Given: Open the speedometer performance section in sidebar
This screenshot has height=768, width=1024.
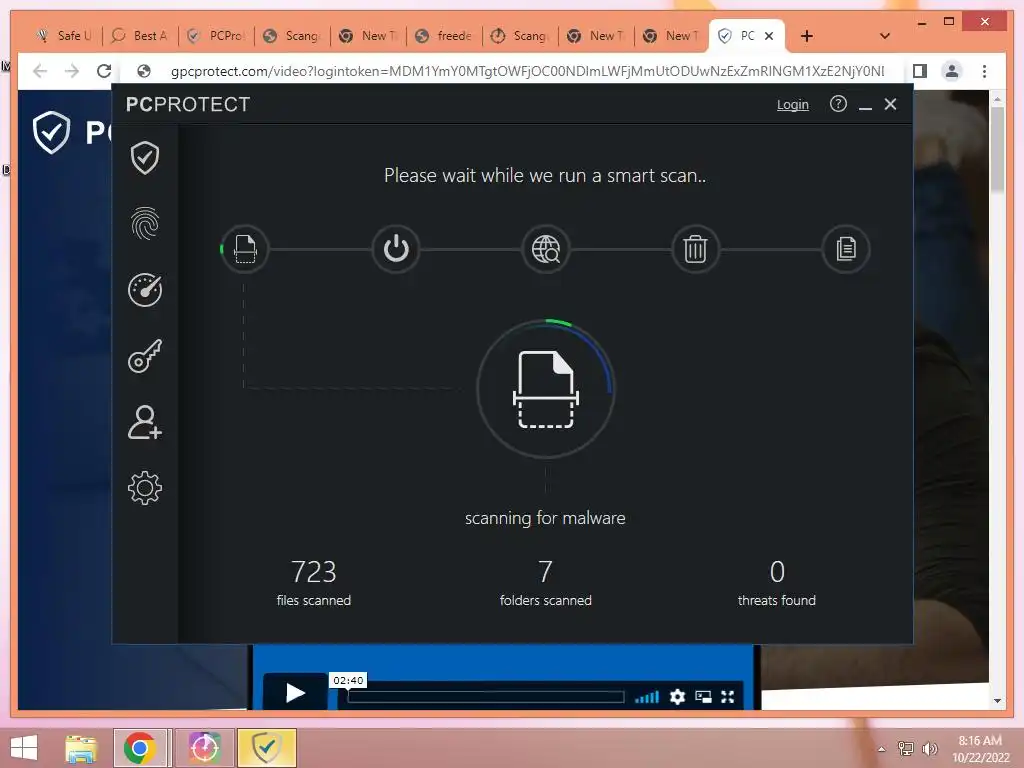Looking at the screenshot, I should click(x=144, y=289).
